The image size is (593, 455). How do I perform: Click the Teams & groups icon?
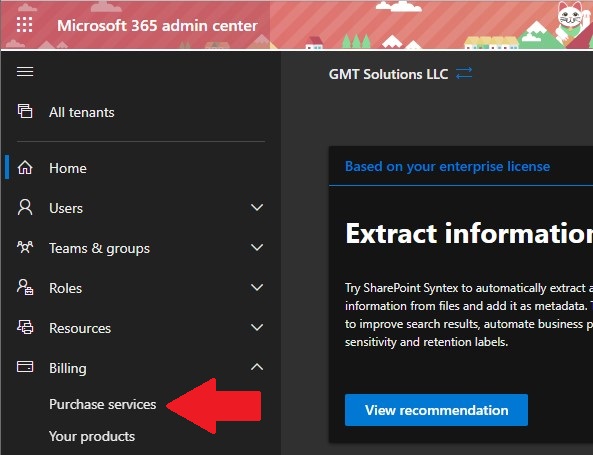pos(25,247)
